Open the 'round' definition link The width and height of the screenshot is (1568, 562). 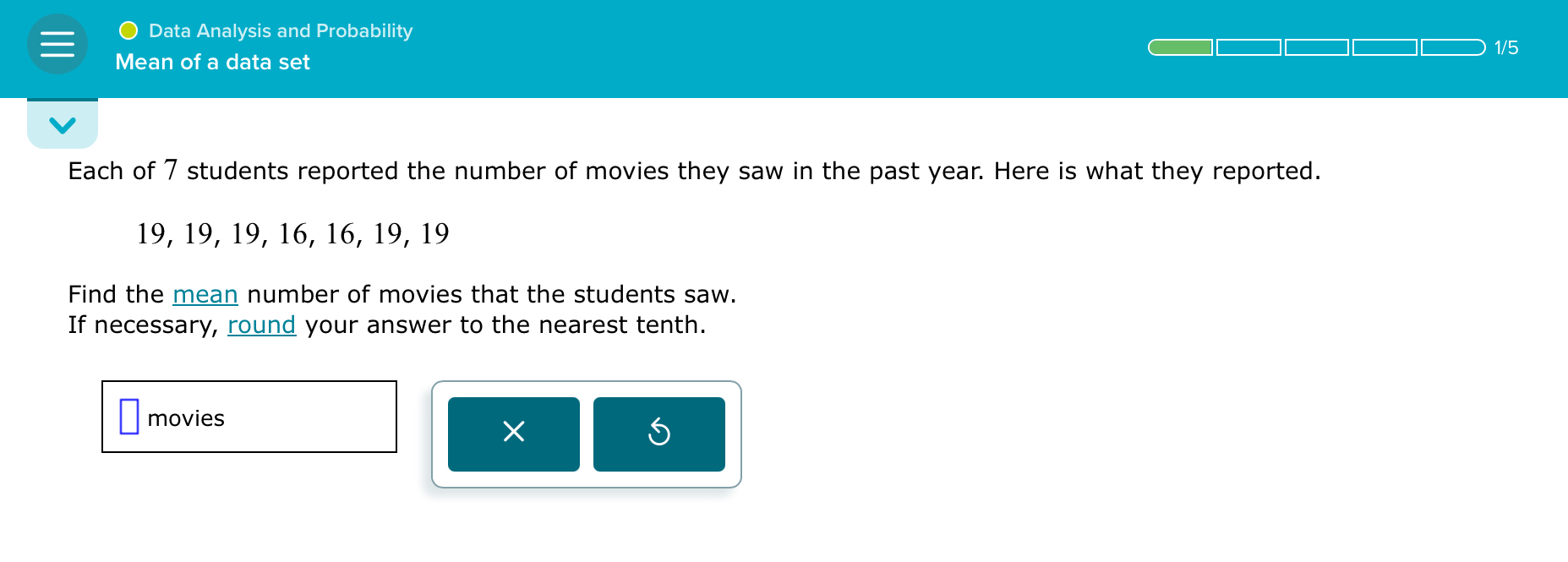tap(262, 325)
